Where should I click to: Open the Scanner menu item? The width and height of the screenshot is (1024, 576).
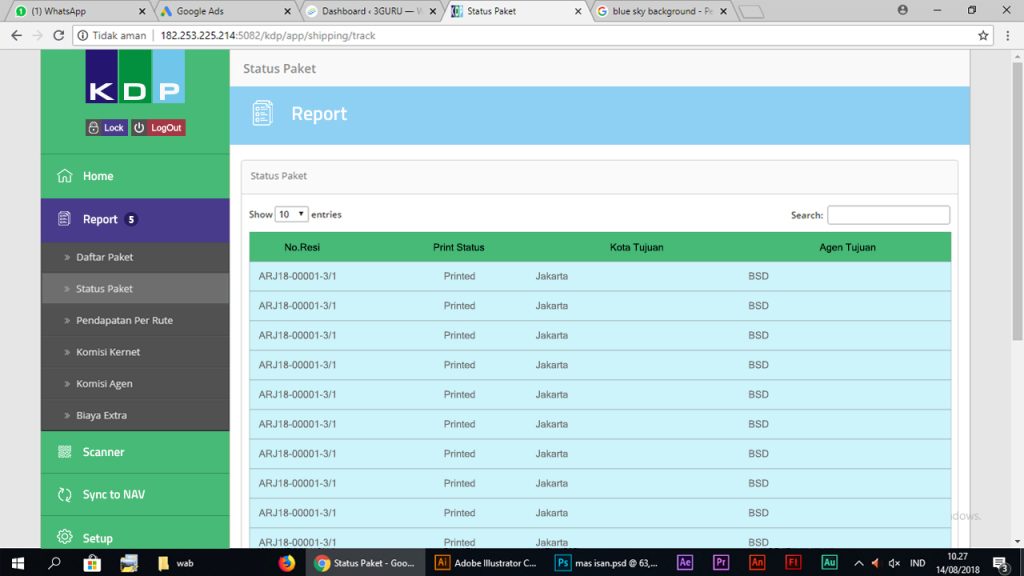point(135,452)
